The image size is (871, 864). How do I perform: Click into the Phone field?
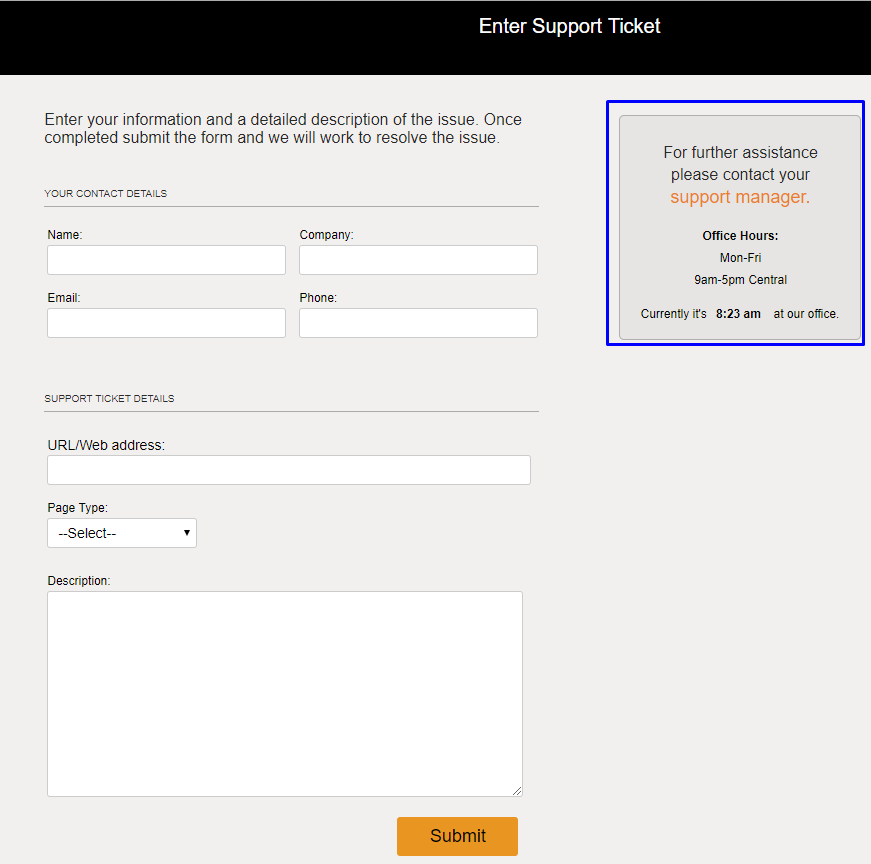pyautogui.click(x=418, y=323)
